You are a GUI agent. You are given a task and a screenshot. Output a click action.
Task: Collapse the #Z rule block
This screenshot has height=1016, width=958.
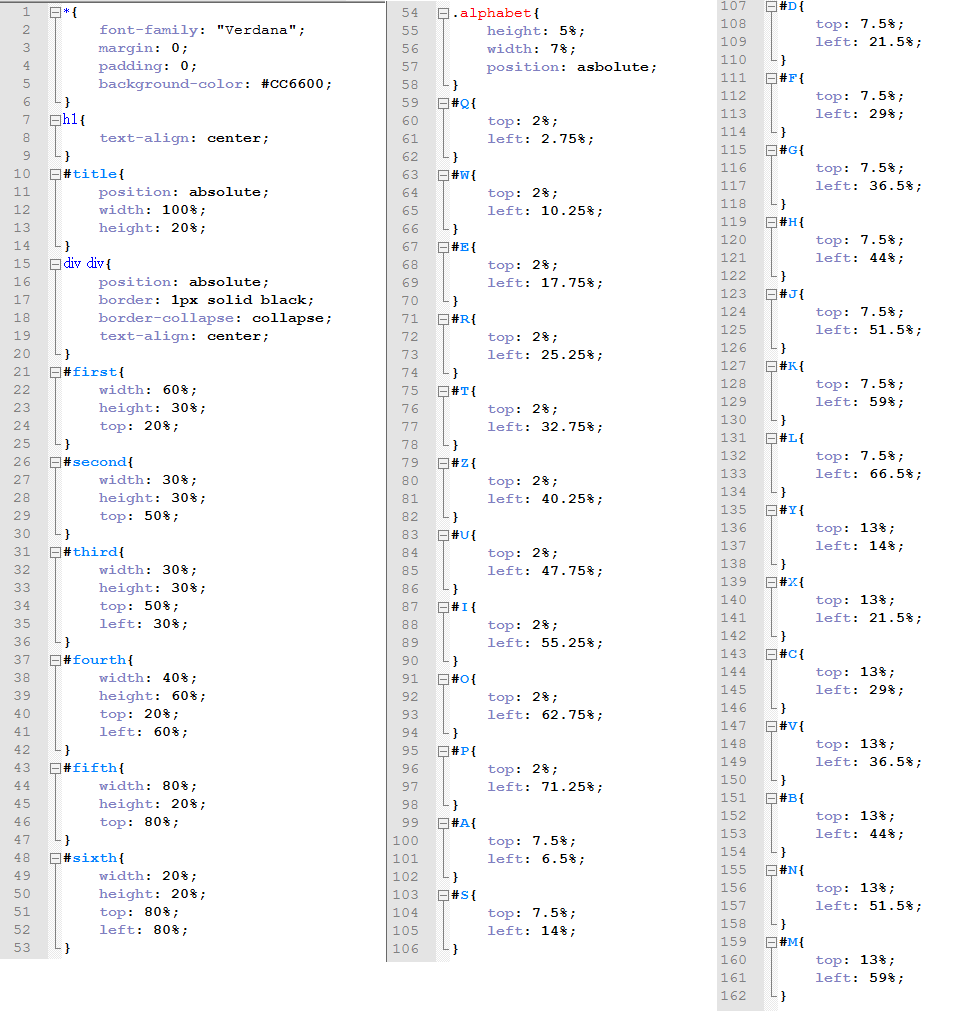tap(443, 463)
